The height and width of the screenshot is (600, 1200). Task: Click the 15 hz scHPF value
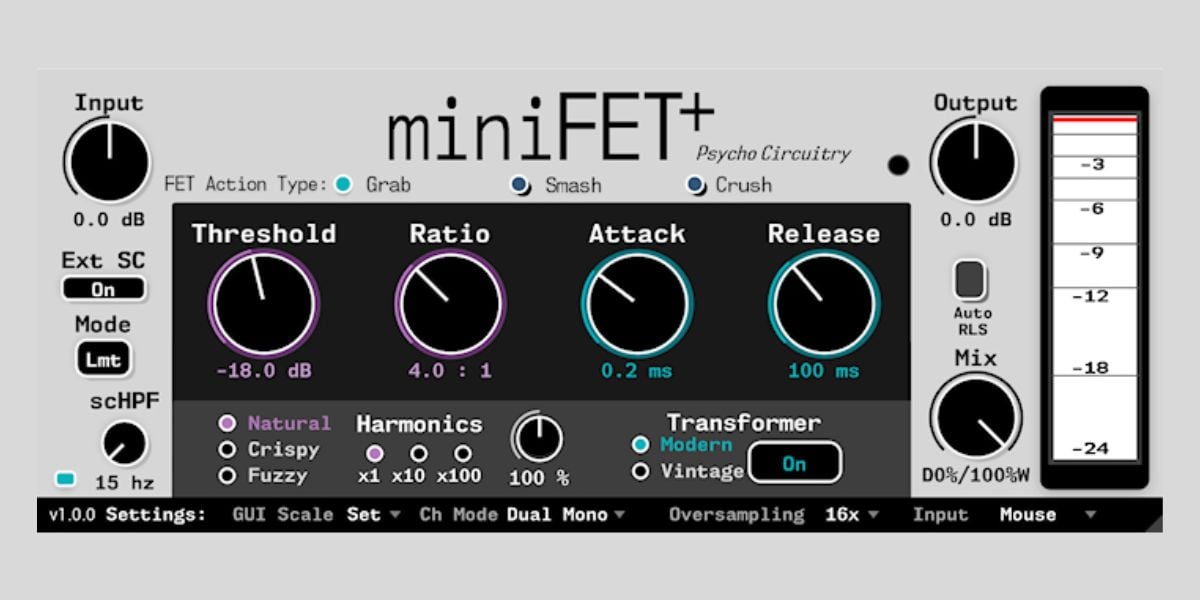point(125,483)
